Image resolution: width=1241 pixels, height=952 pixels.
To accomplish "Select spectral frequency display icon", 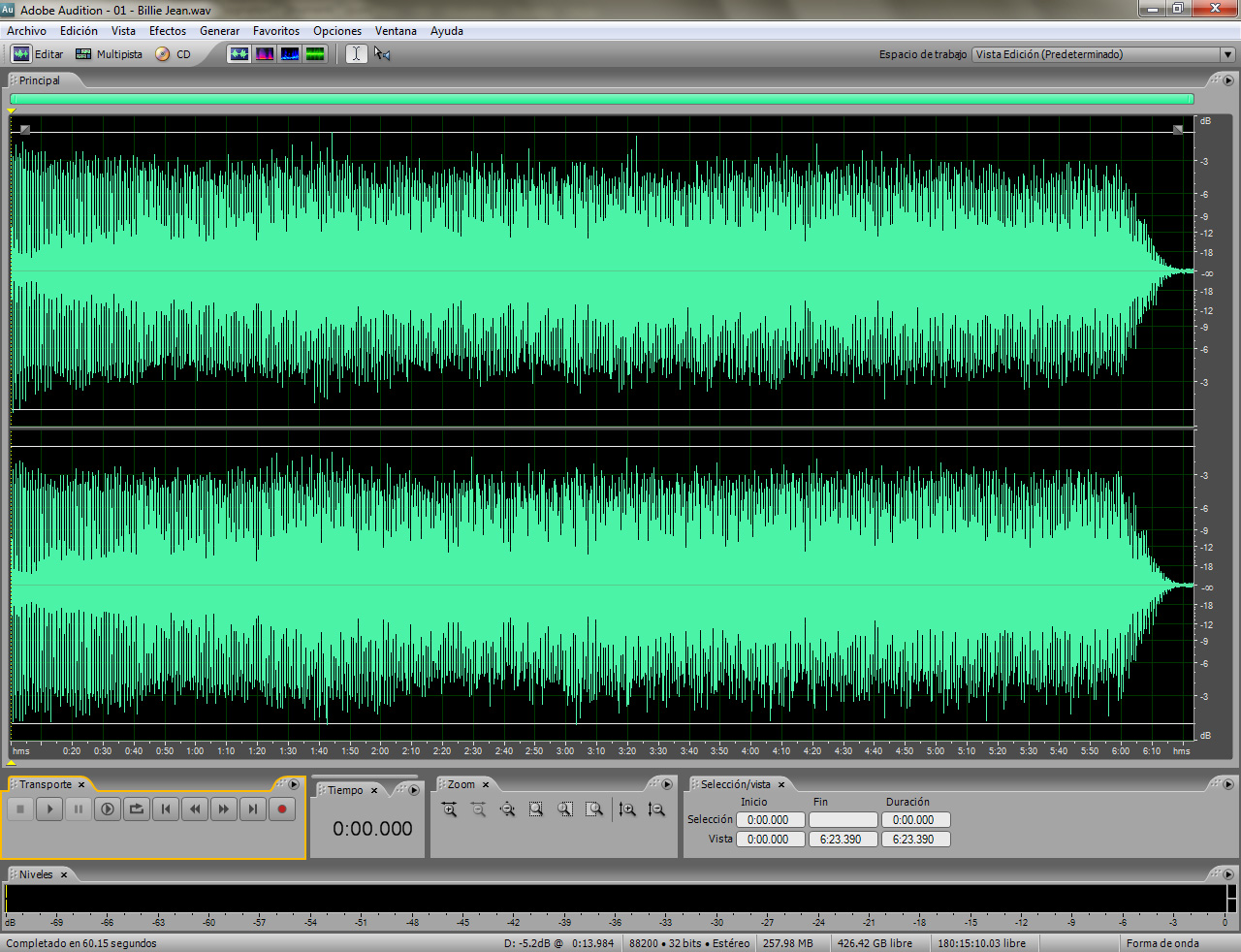I will point(265,54).
